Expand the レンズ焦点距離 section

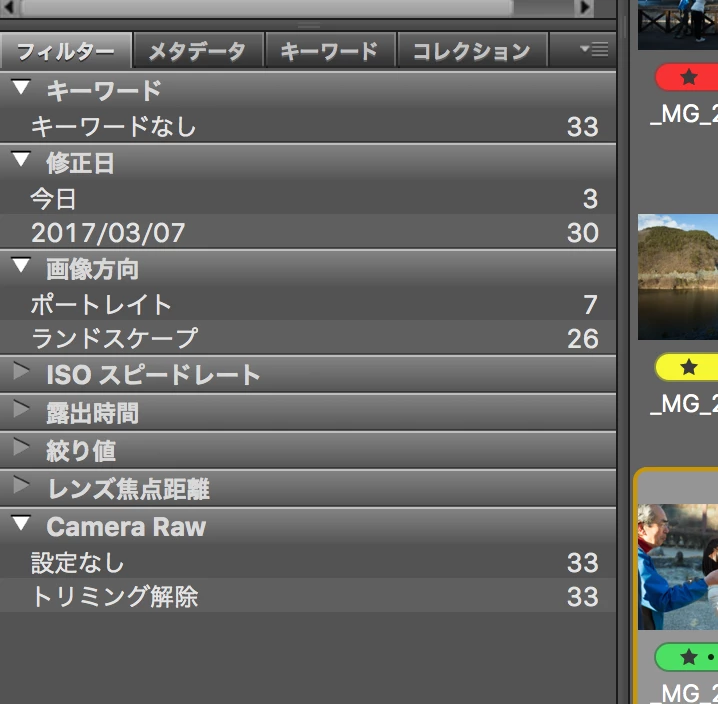[21, 485]
